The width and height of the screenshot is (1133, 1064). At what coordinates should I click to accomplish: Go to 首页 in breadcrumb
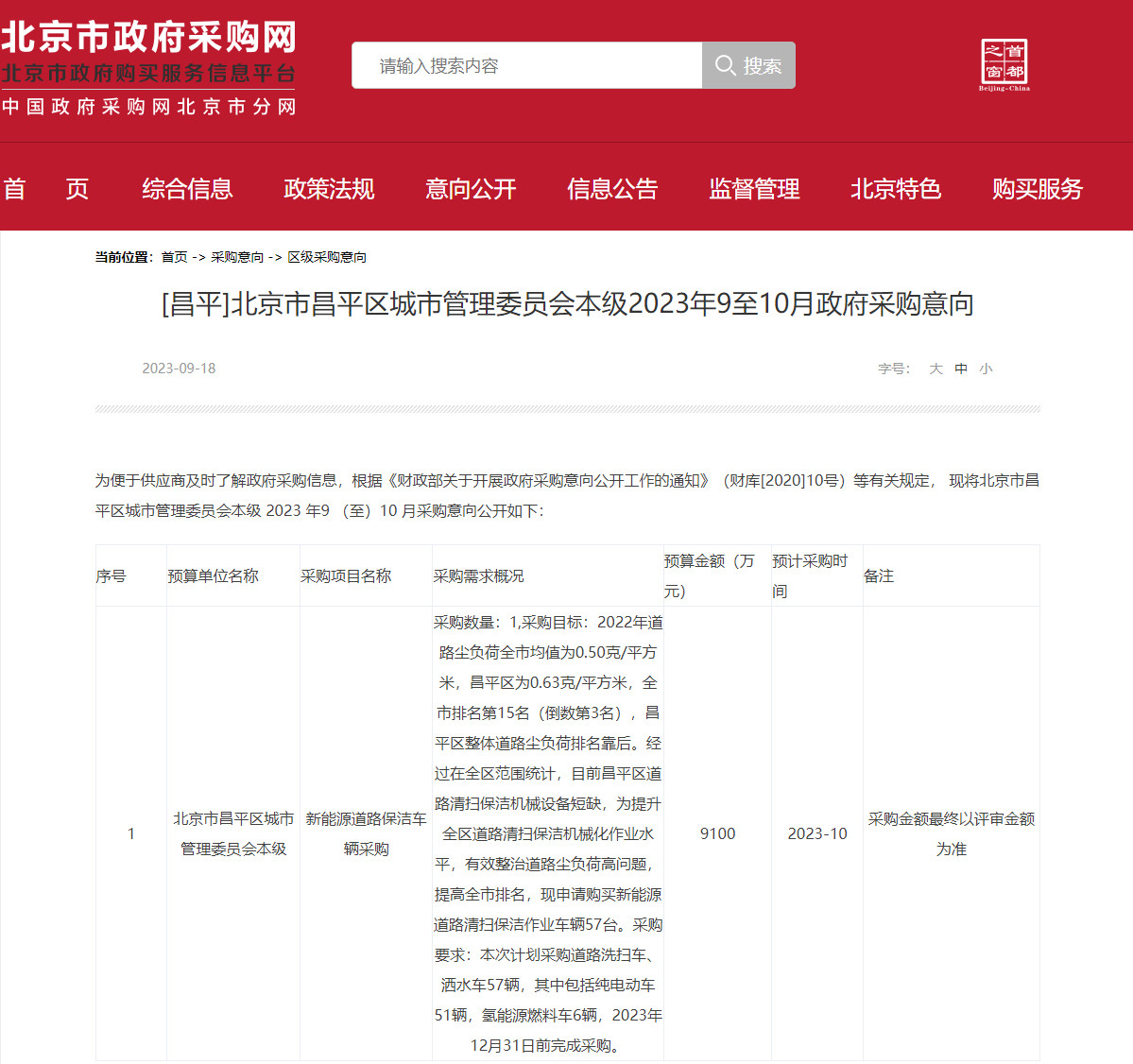(x=174, y=257)
